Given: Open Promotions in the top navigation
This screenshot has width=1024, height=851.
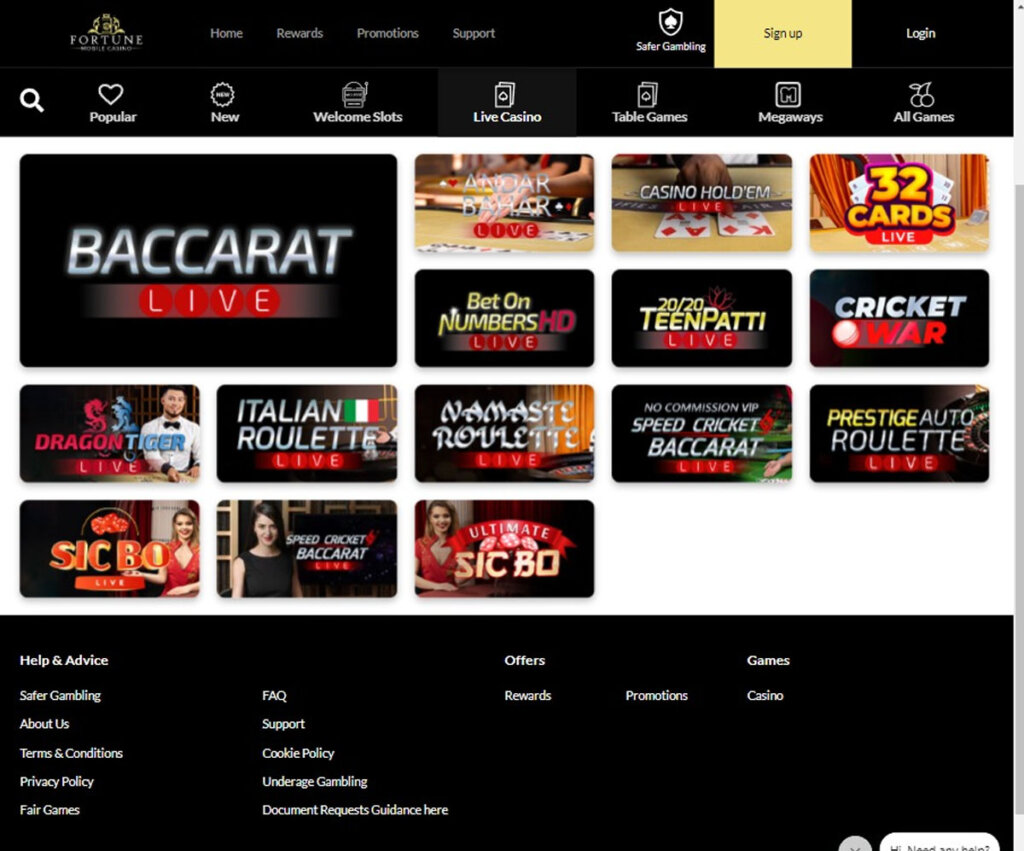Looking at the screenshot, I should click(x=387, y=33).
